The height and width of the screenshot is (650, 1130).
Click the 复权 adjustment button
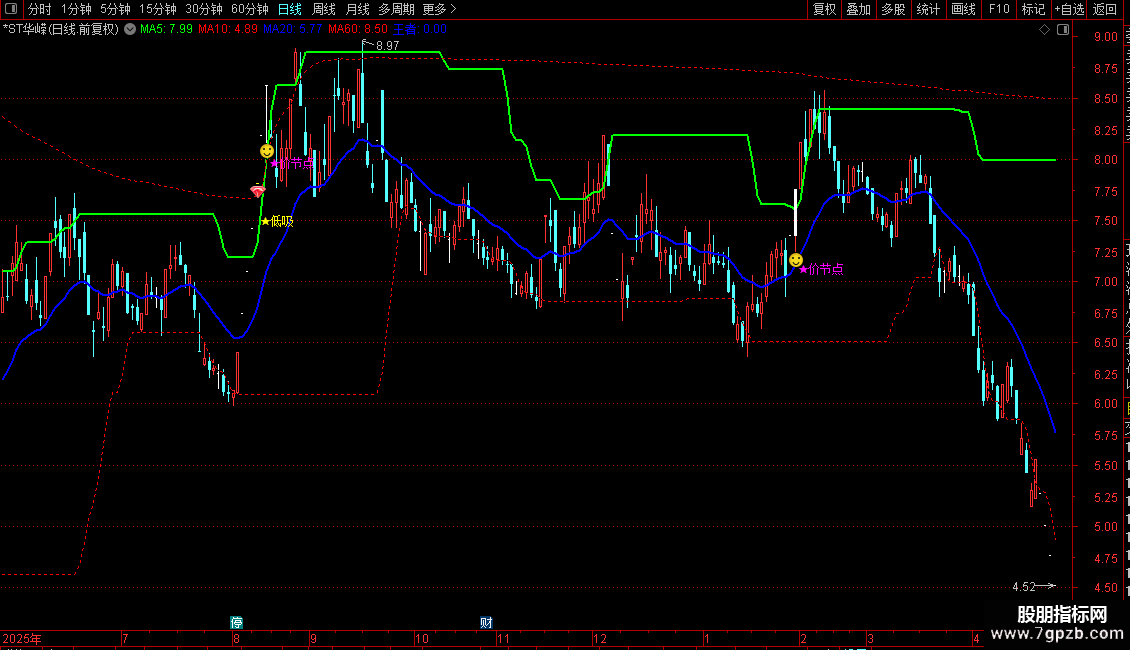(x=824, y=9)
